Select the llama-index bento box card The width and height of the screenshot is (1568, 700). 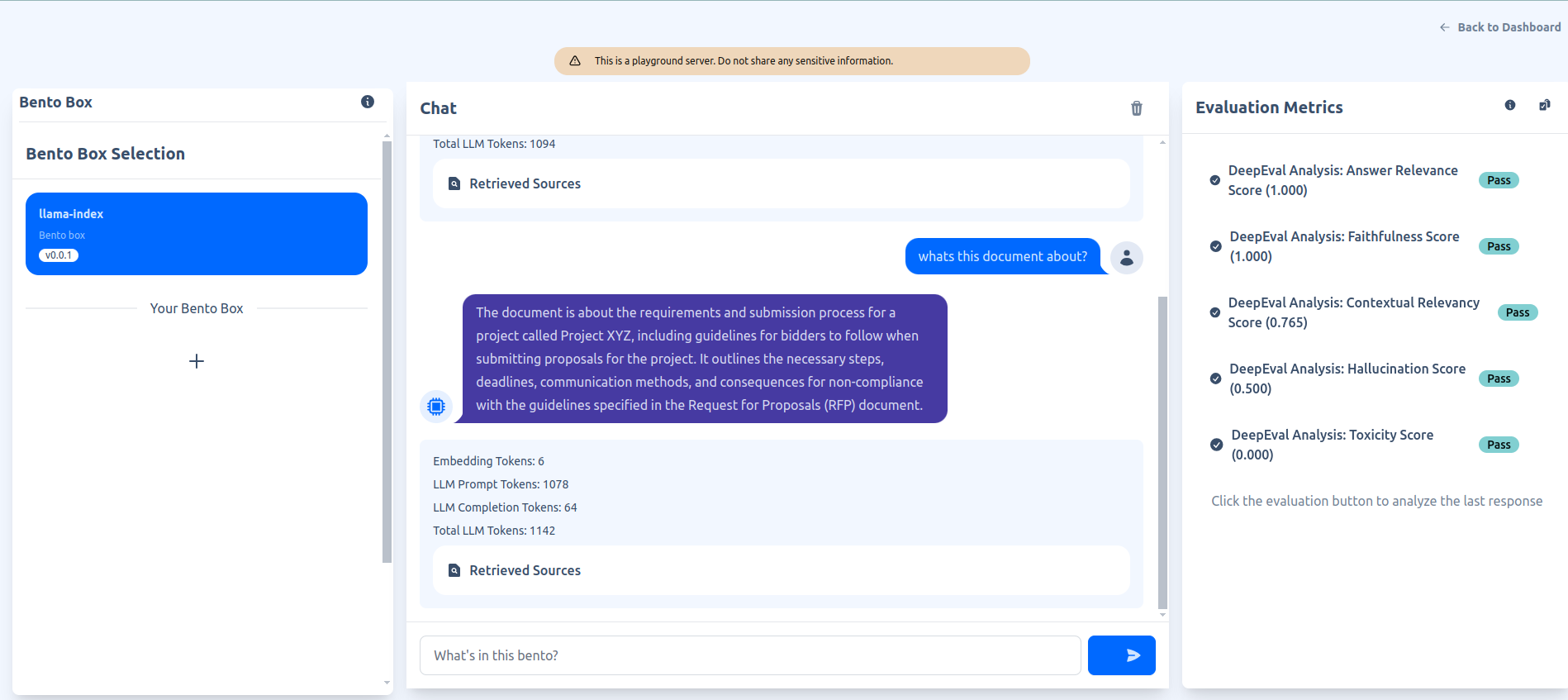(197, 234)
